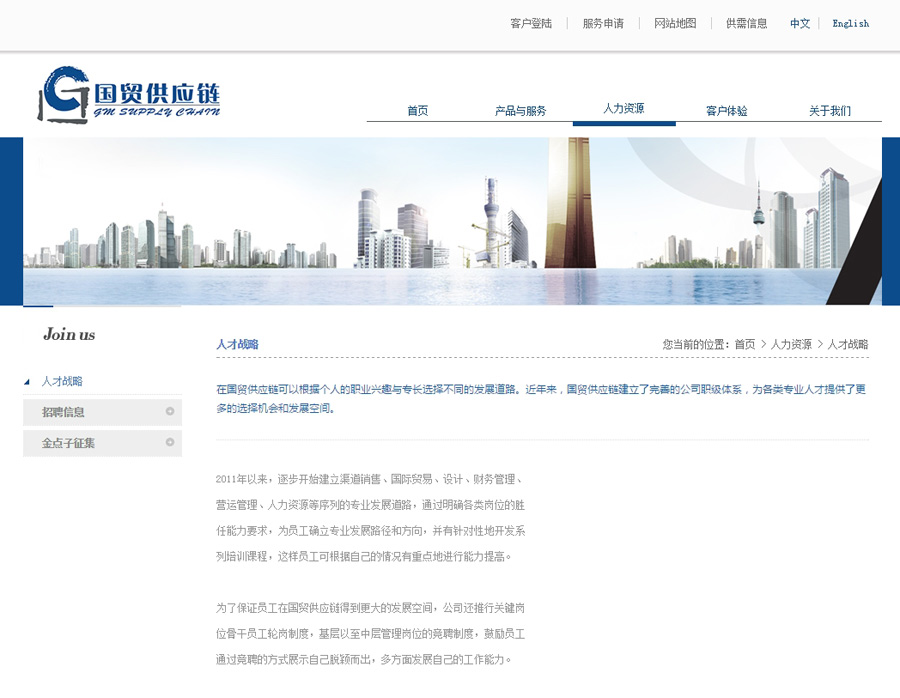The image size is (900, 698).
Task: Click the Join us heading
Action: pos(69,334)
